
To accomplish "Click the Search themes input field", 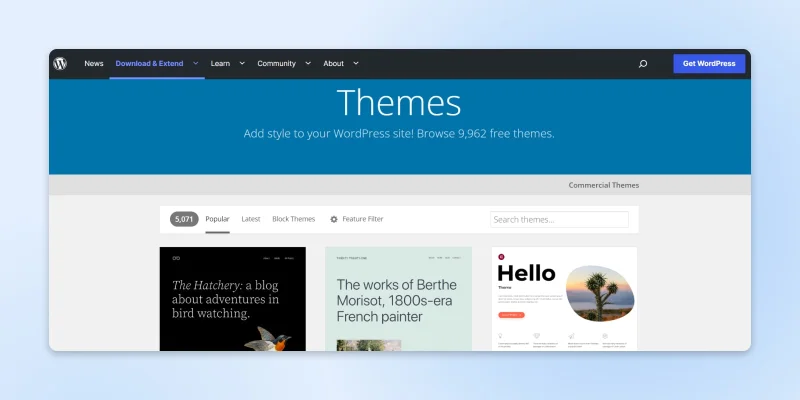I will pyautogui.click(x=559, y=219).
